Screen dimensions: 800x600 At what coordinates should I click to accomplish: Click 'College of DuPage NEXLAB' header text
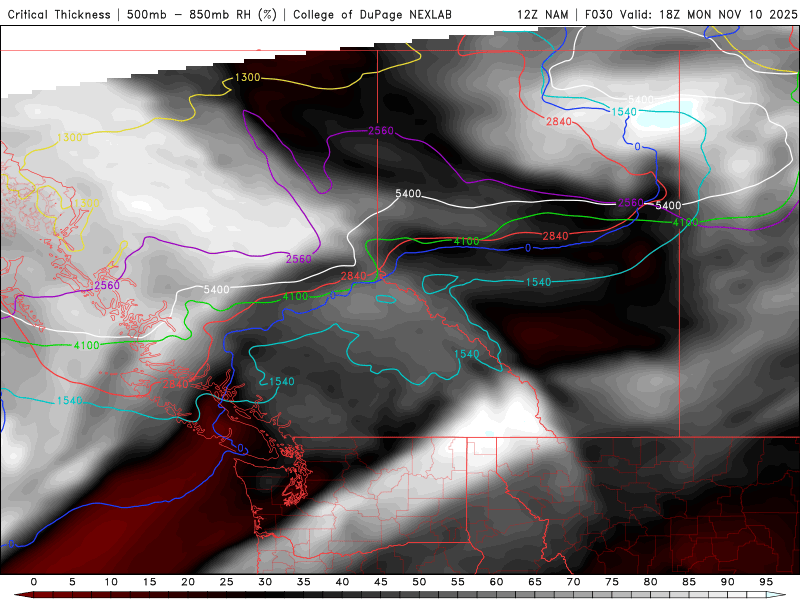click(372, 14)
